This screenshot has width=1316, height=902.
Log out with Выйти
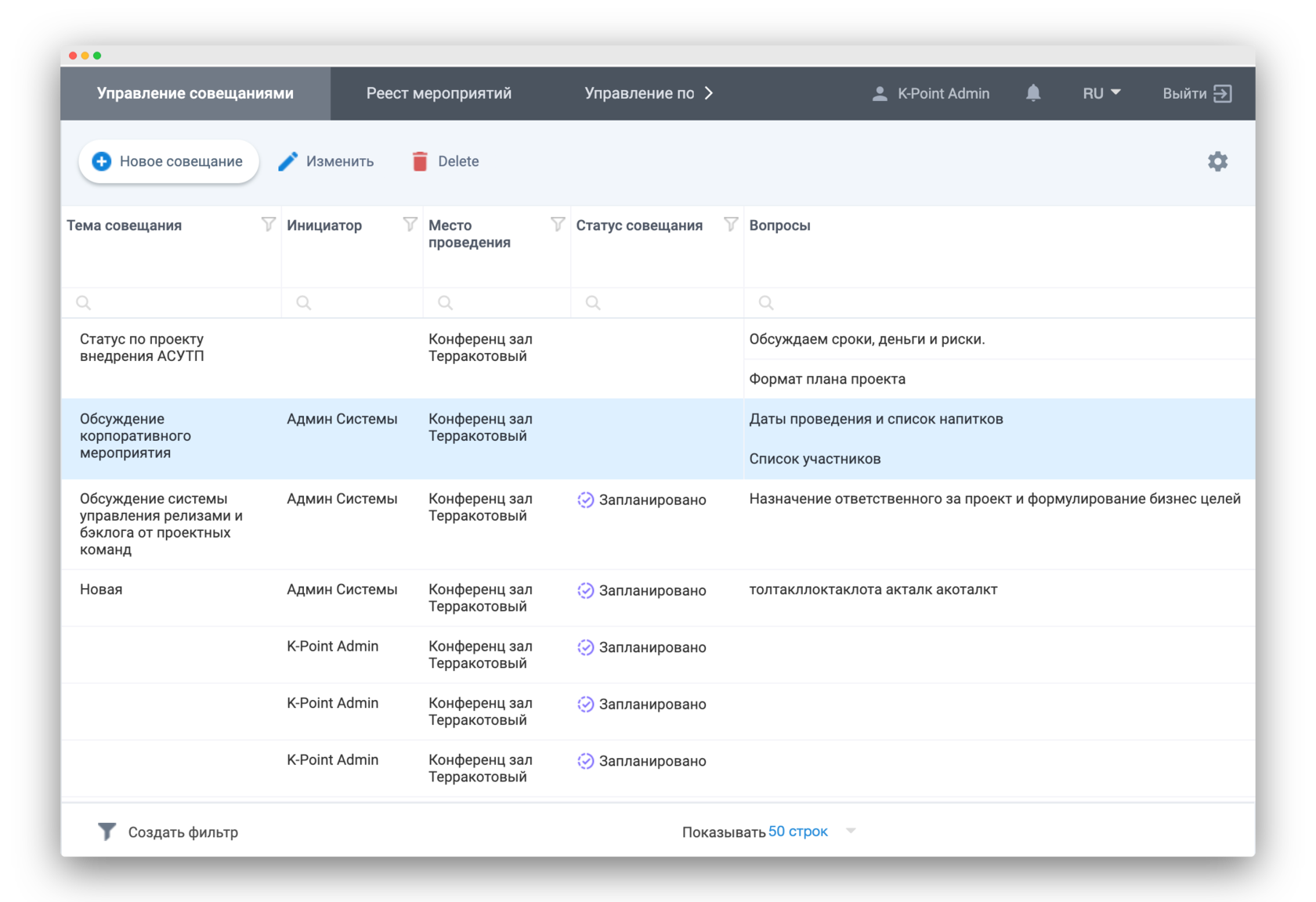coord(1197,93)
